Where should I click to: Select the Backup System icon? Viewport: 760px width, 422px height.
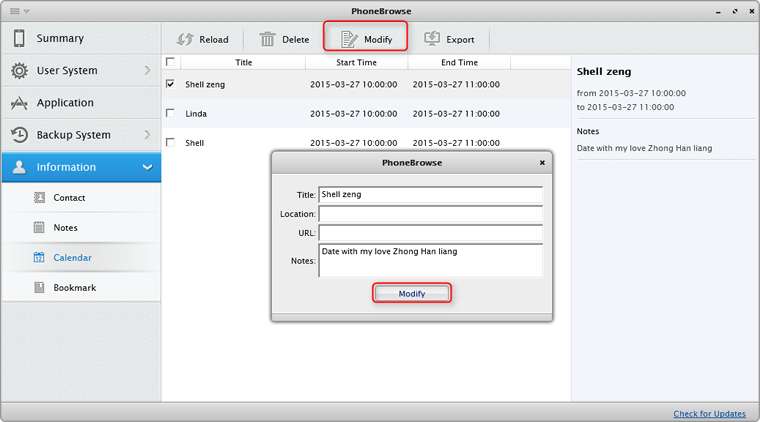19,135
